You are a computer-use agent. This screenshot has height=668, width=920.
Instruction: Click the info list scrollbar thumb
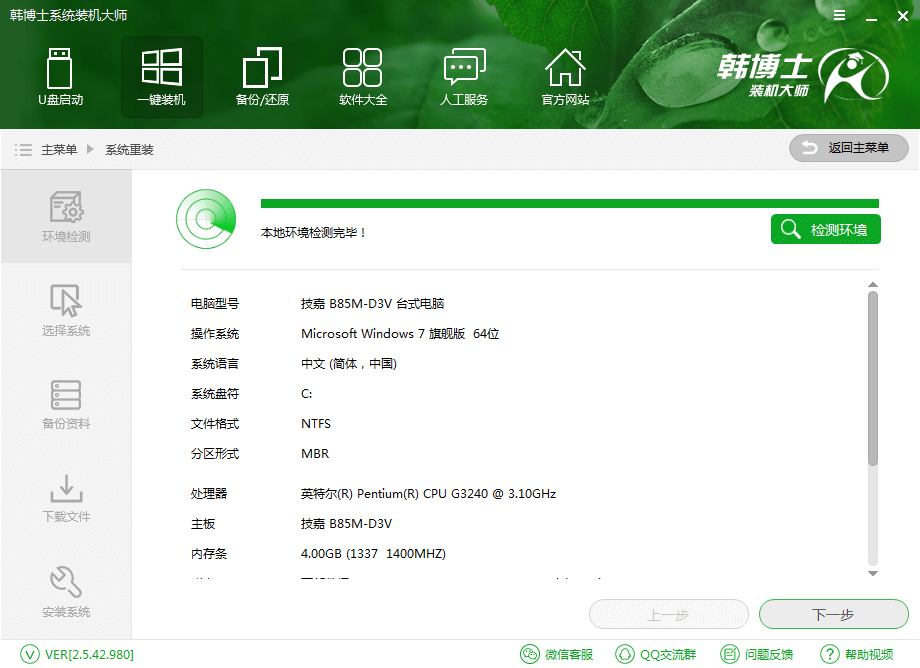[873, 379]
